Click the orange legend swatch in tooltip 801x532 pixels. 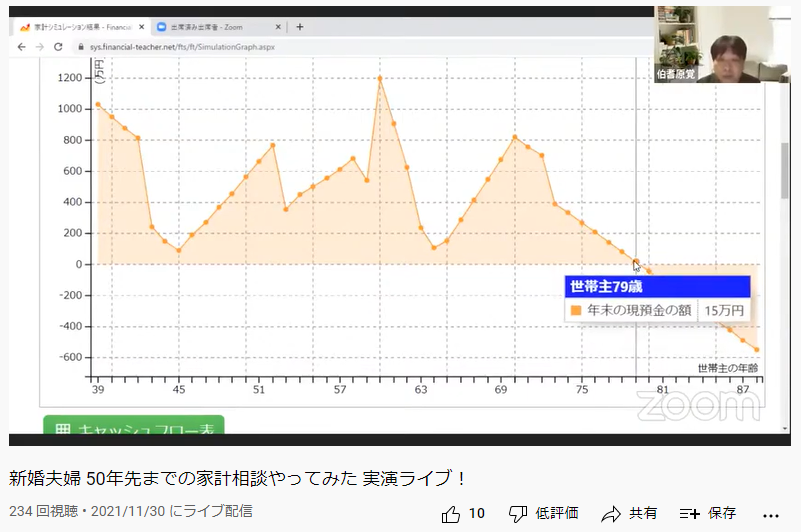(x=576, y=310)
